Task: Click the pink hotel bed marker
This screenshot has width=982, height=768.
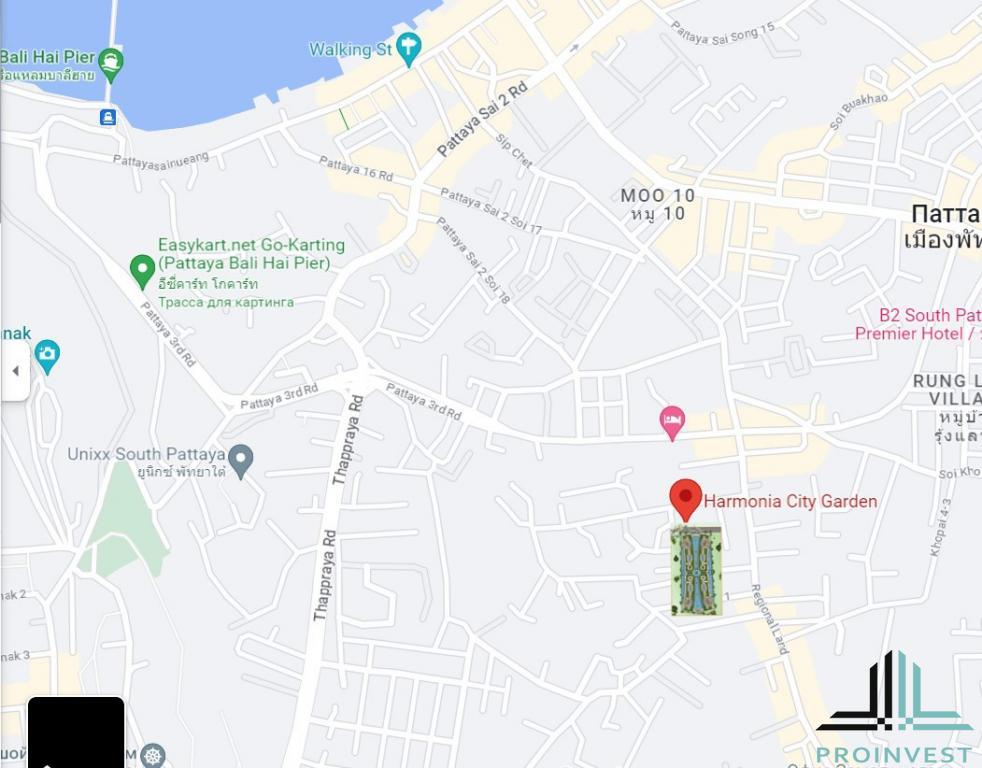Action: point(672,423)
